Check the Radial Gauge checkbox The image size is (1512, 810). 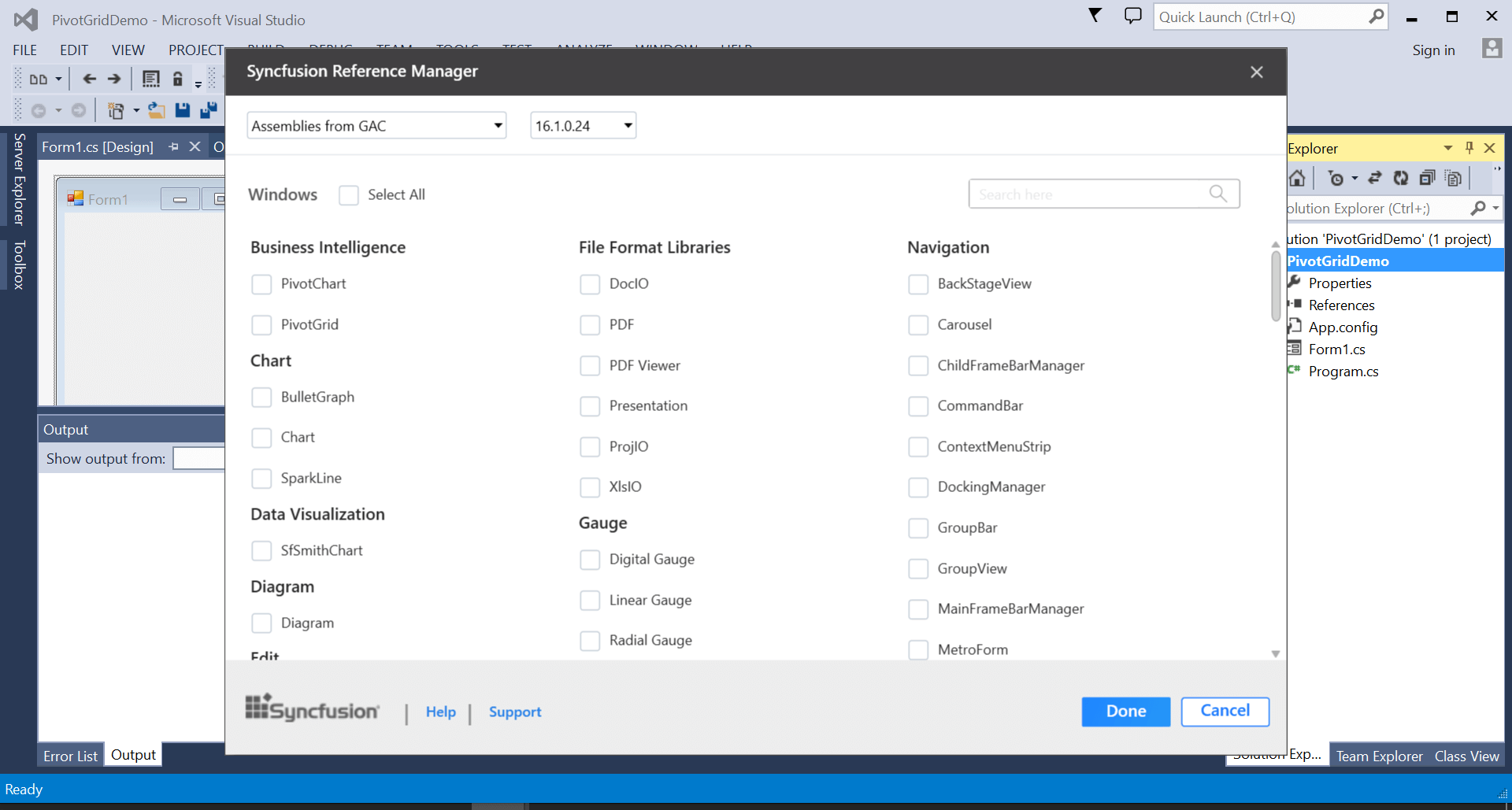pyautogui.click(x=590, y=641)
